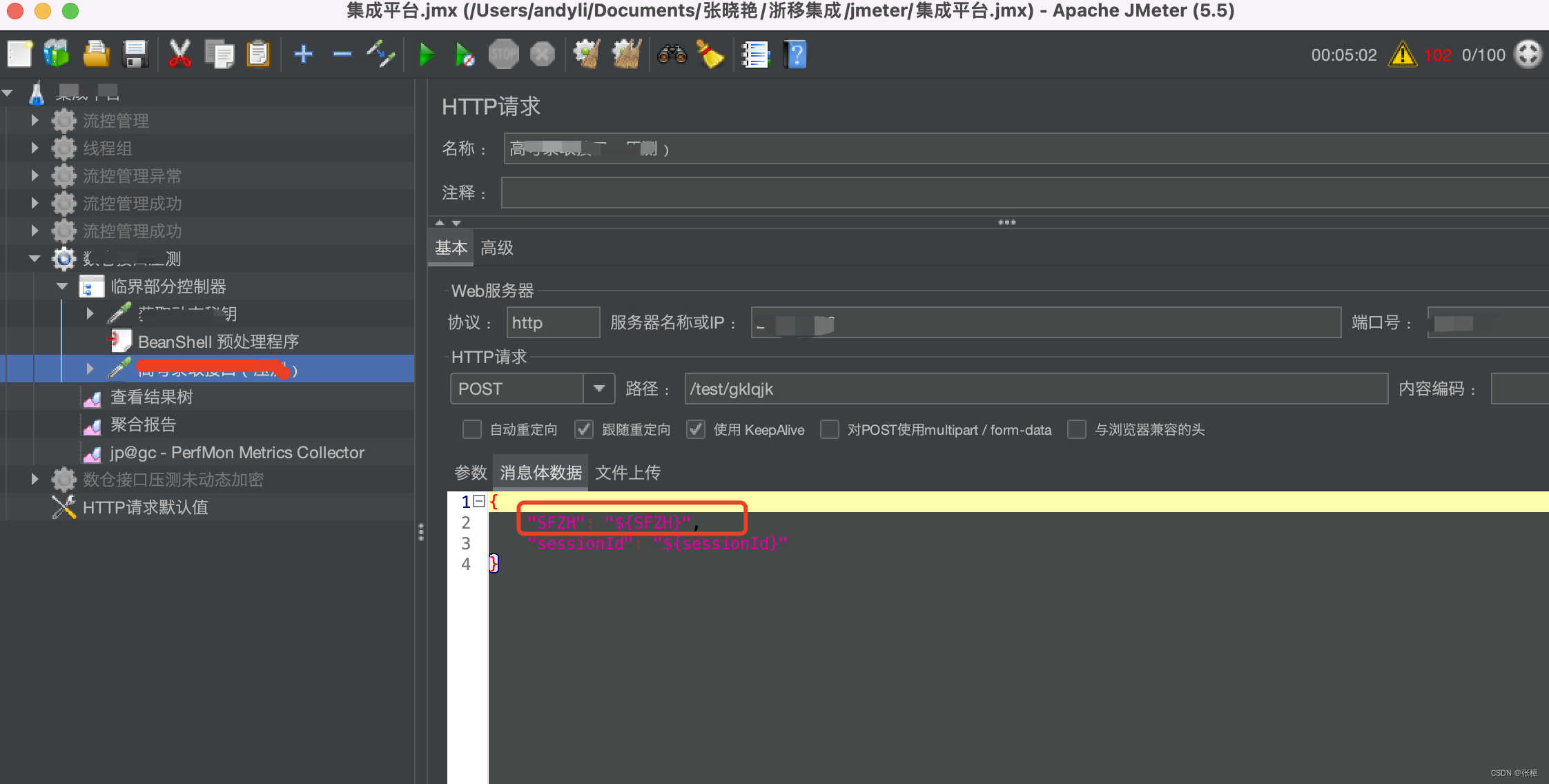The height and width of the screenshot is (784, 1549).
Task: Click the Search binoculars icon
Action: (672, 55)
